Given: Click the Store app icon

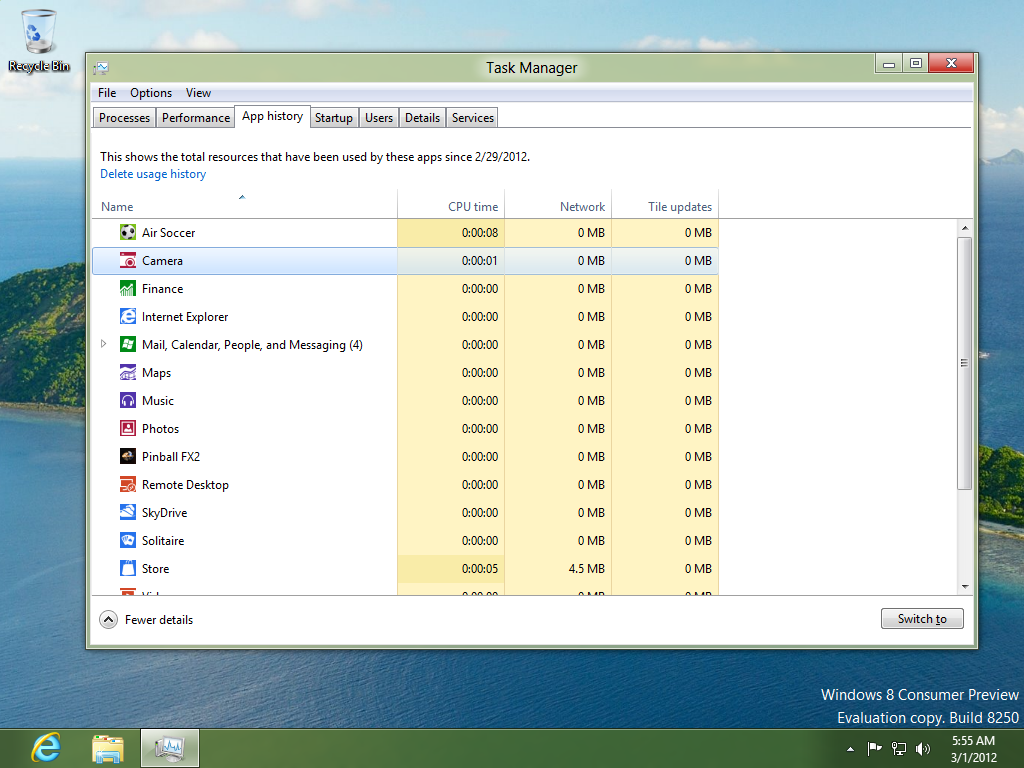Looking at the screenshot, I should [x=127, y=568].
